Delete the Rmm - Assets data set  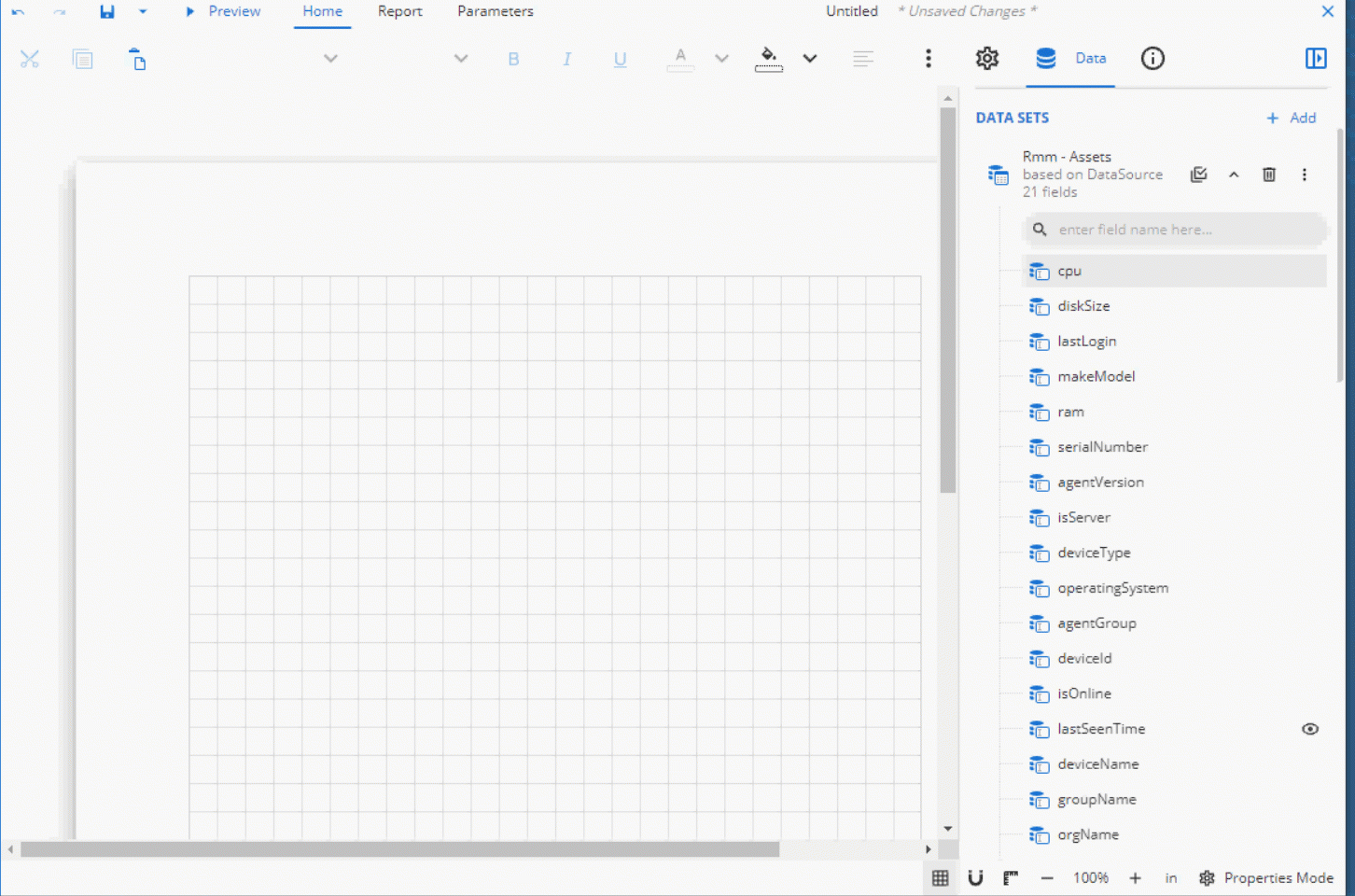(x=1269, y=175)
